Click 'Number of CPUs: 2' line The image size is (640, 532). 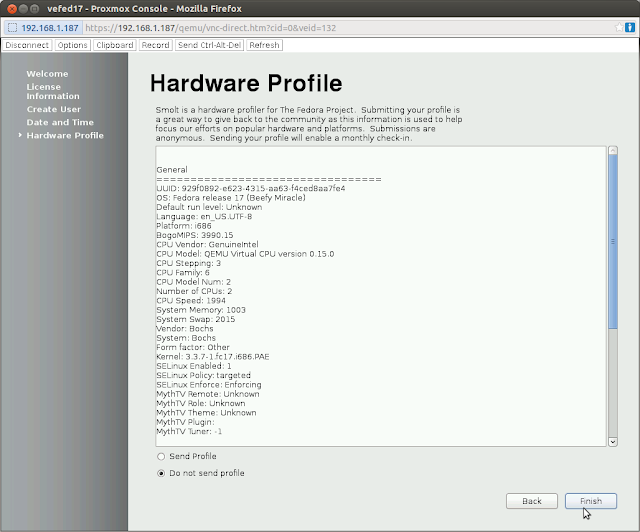click(194, 292)
